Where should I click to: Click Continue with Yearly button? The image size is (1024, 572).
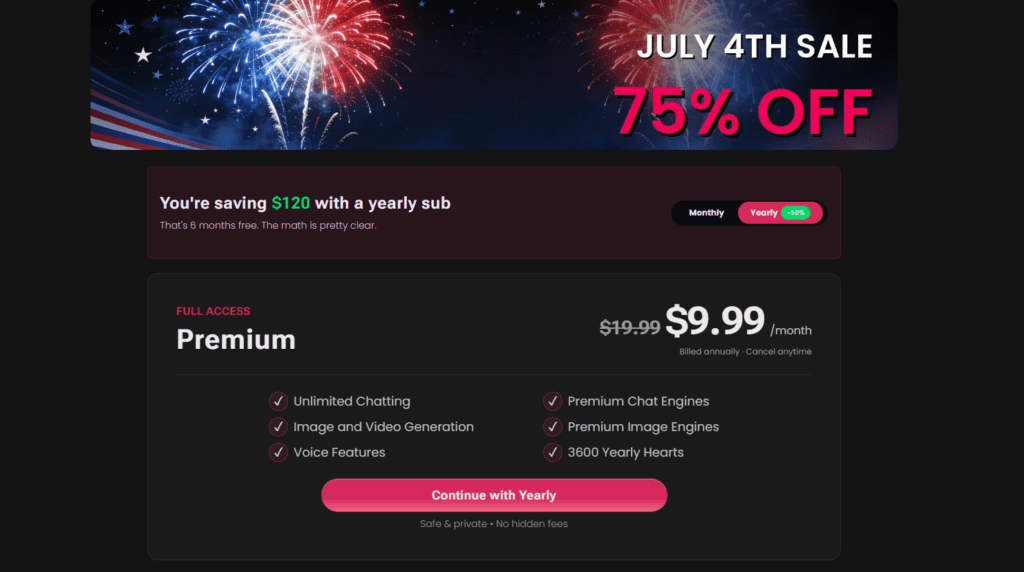(x=494, y=495)
